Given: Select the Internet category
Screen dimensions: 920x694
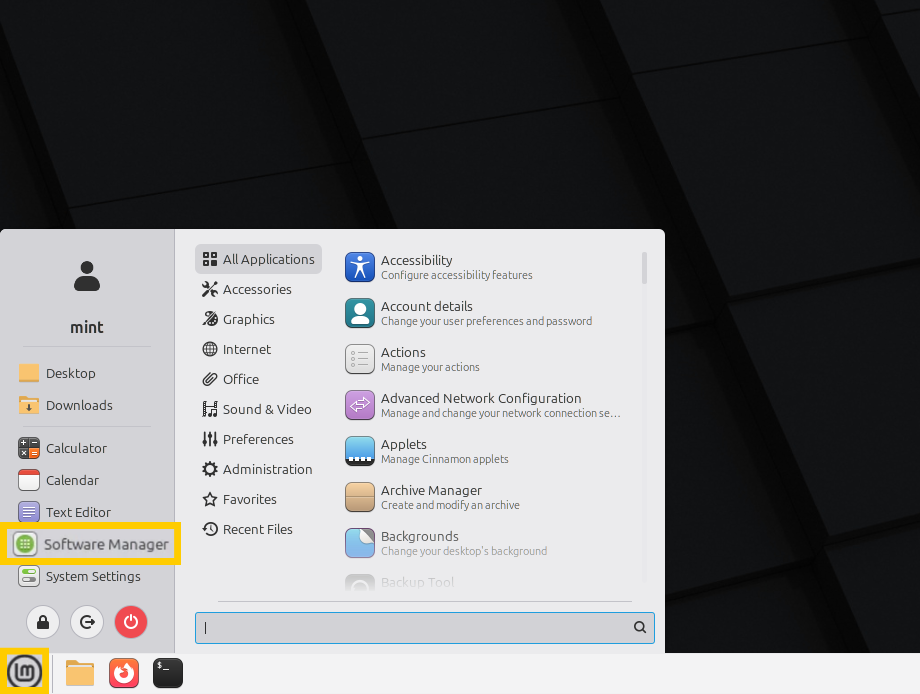Looking at the screenshot, I should click(x=258, y=349).
